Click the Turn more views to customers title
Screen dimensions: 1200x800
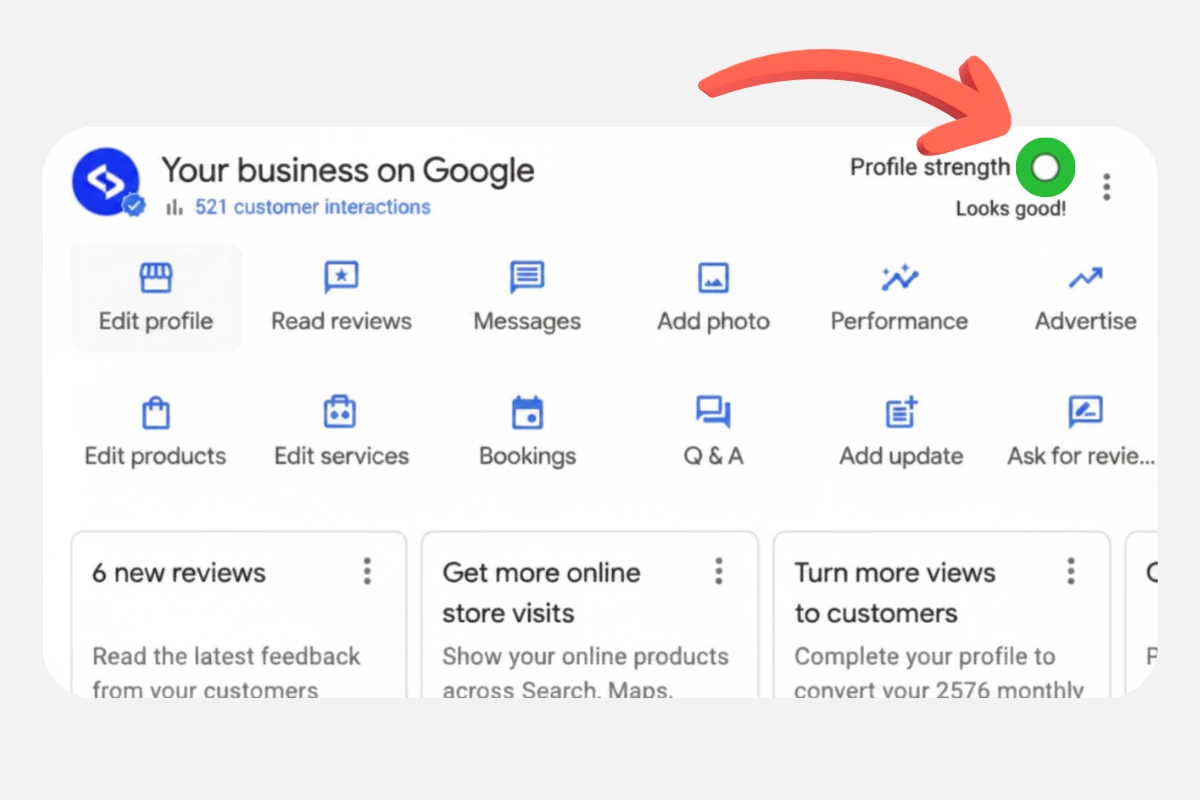[x=895, y=593]
